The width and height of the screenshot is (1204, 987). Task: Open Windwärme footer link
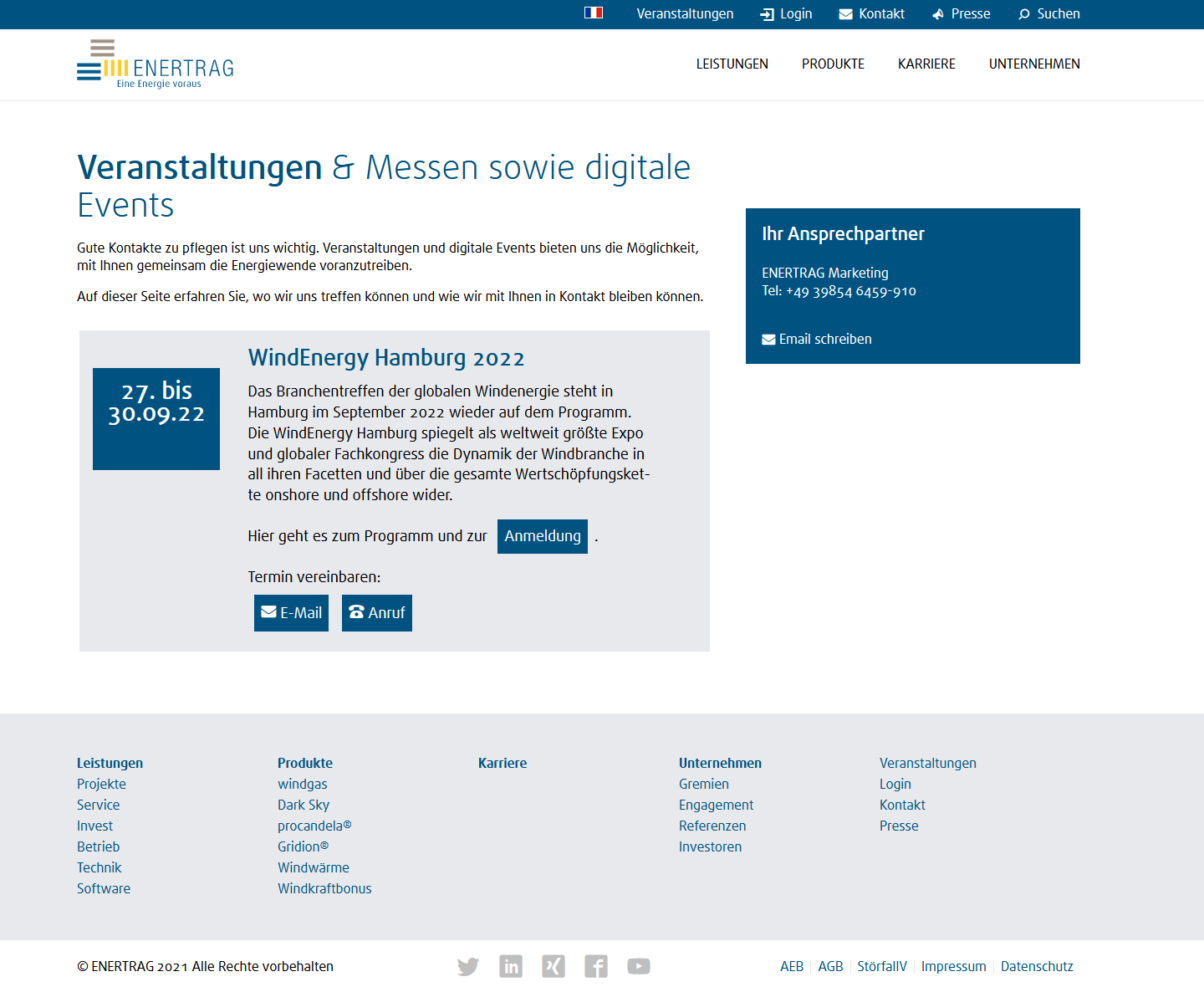[x=314, y=867]
